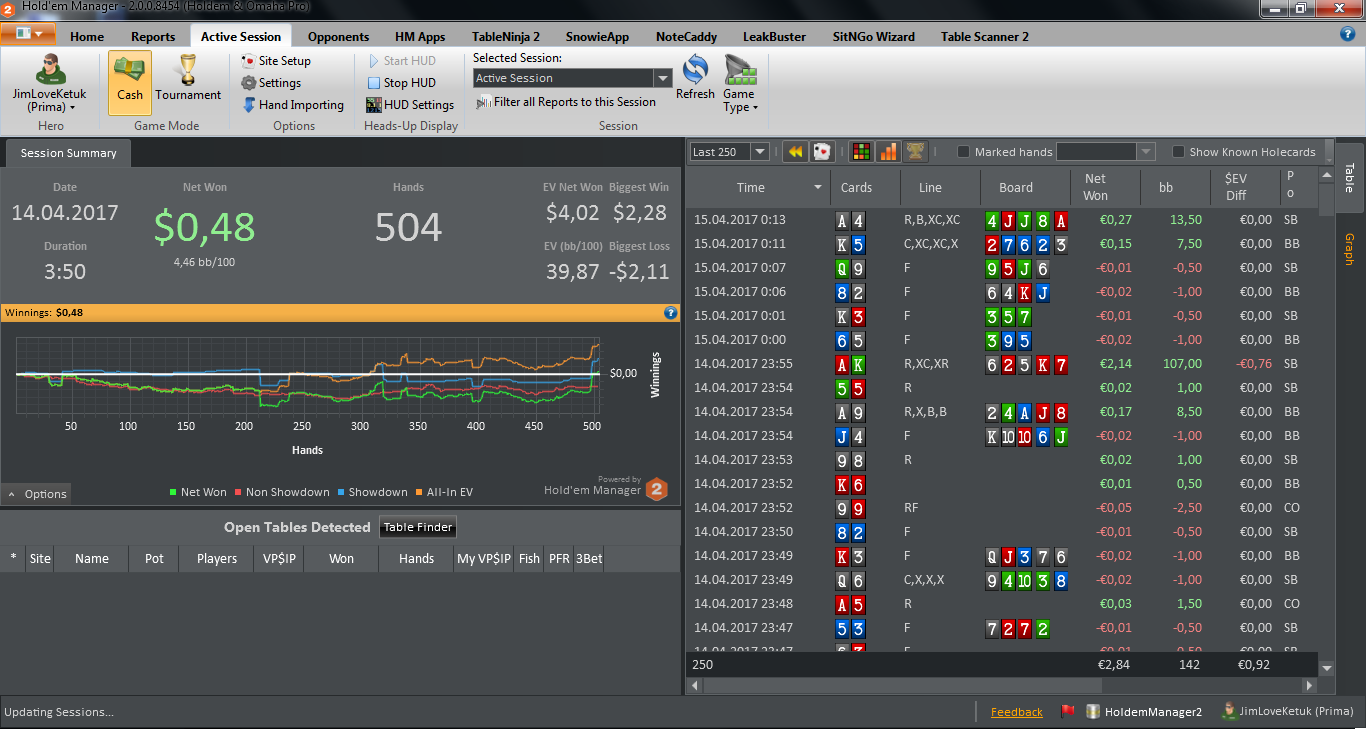Screen dimensions: 1366x729
Task: Open Settings in the Options group
Action: click(x=271, y=83)
